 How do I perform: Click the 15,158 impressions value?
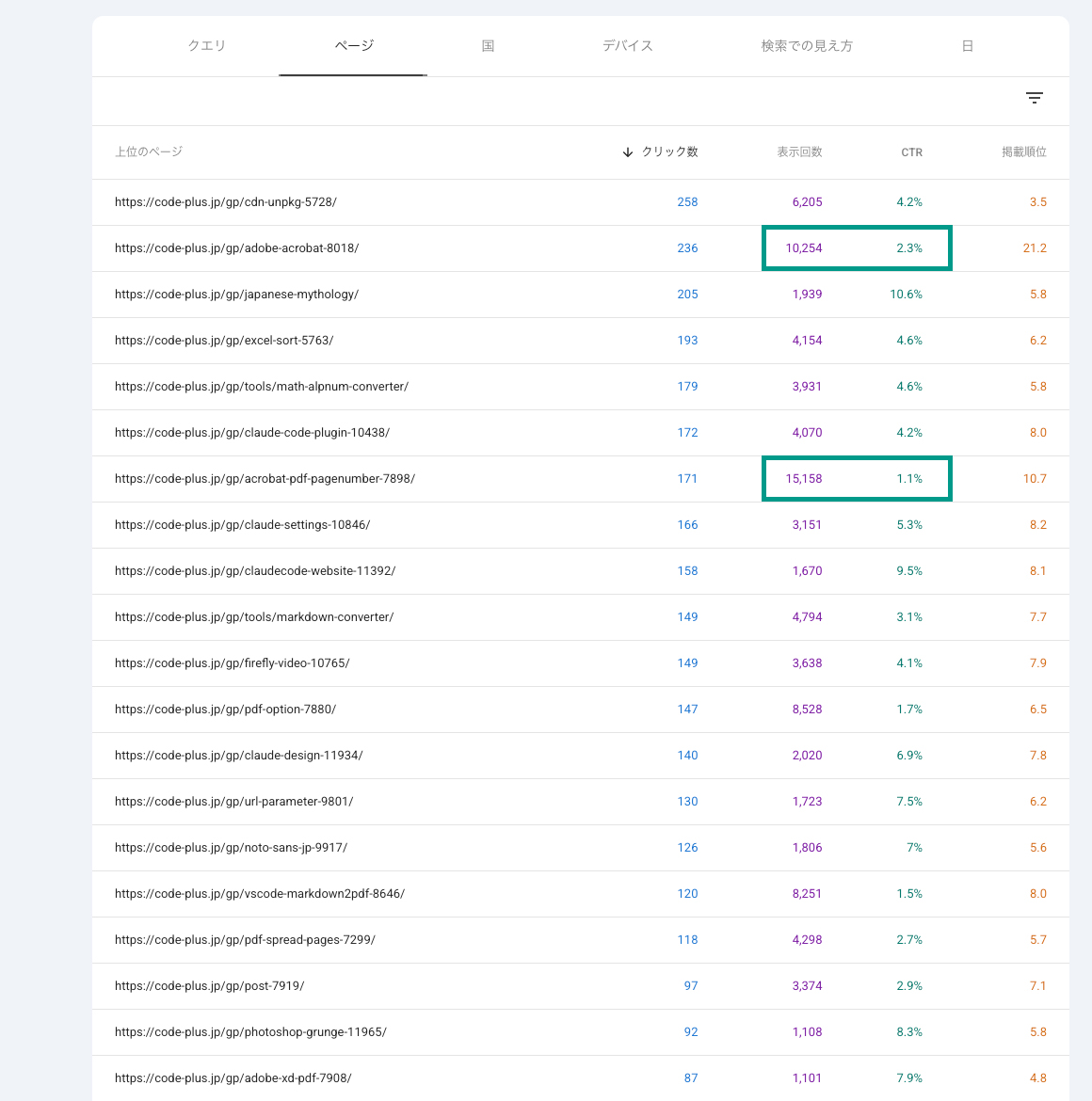tap(803, 479)
